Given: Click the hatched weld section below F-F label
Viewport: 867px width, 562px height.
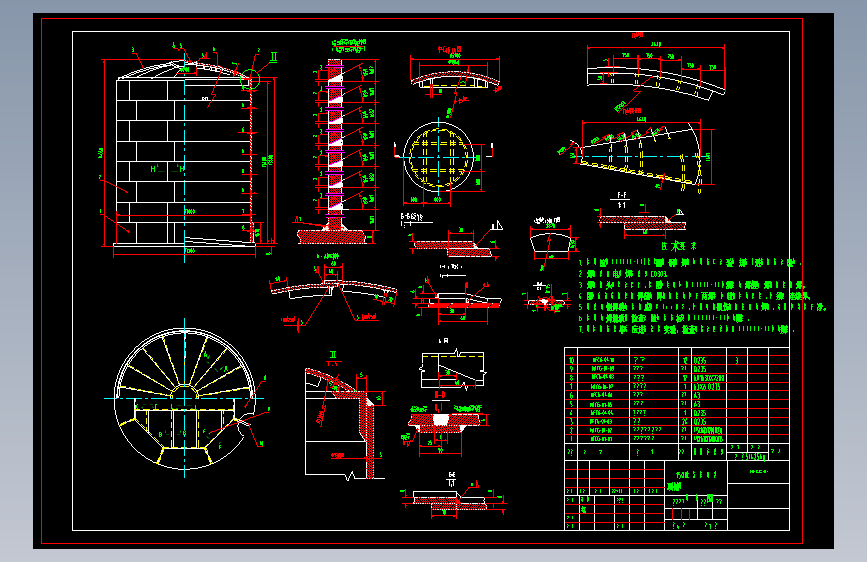Looking at the screenshot, I should (x=643, y=222).
